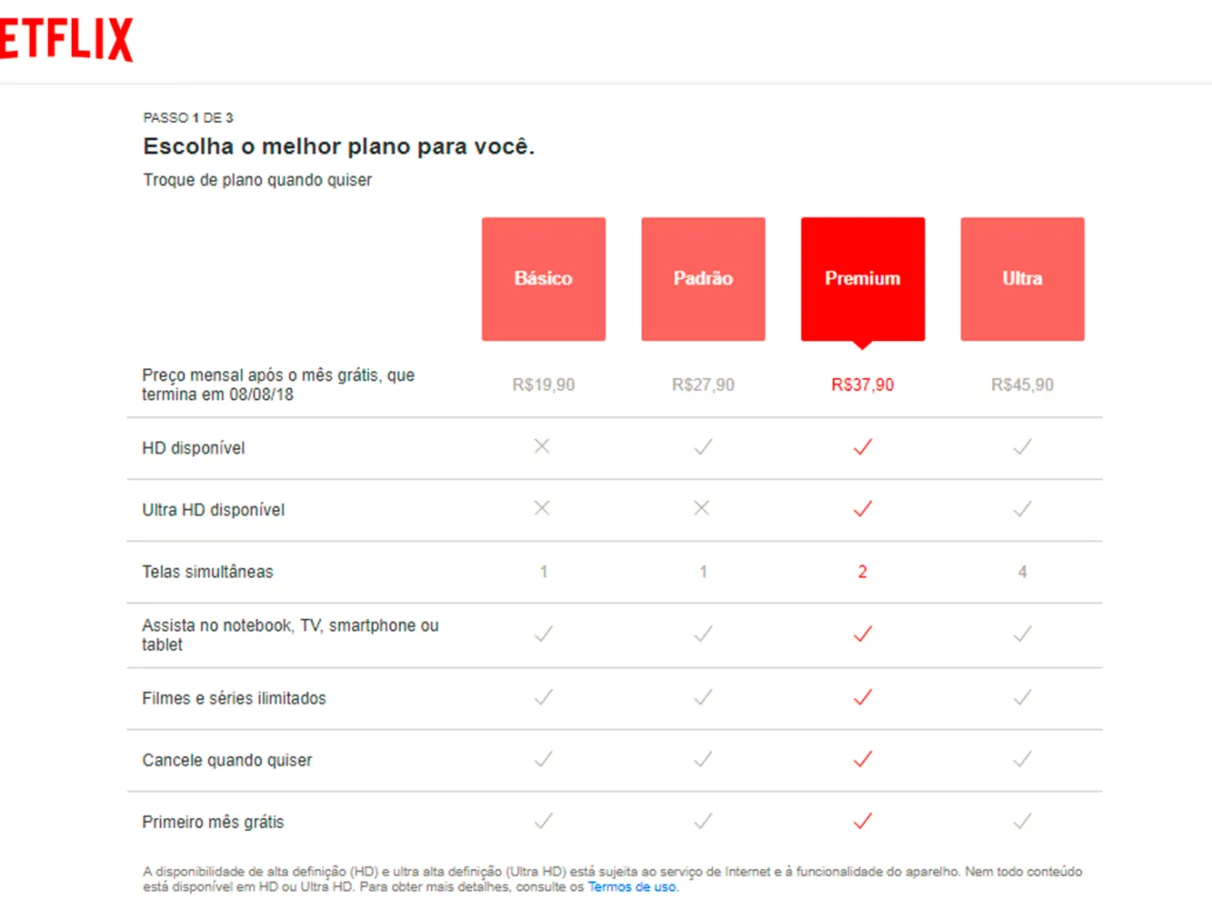Select the Padrão plan card

point(703,278)
